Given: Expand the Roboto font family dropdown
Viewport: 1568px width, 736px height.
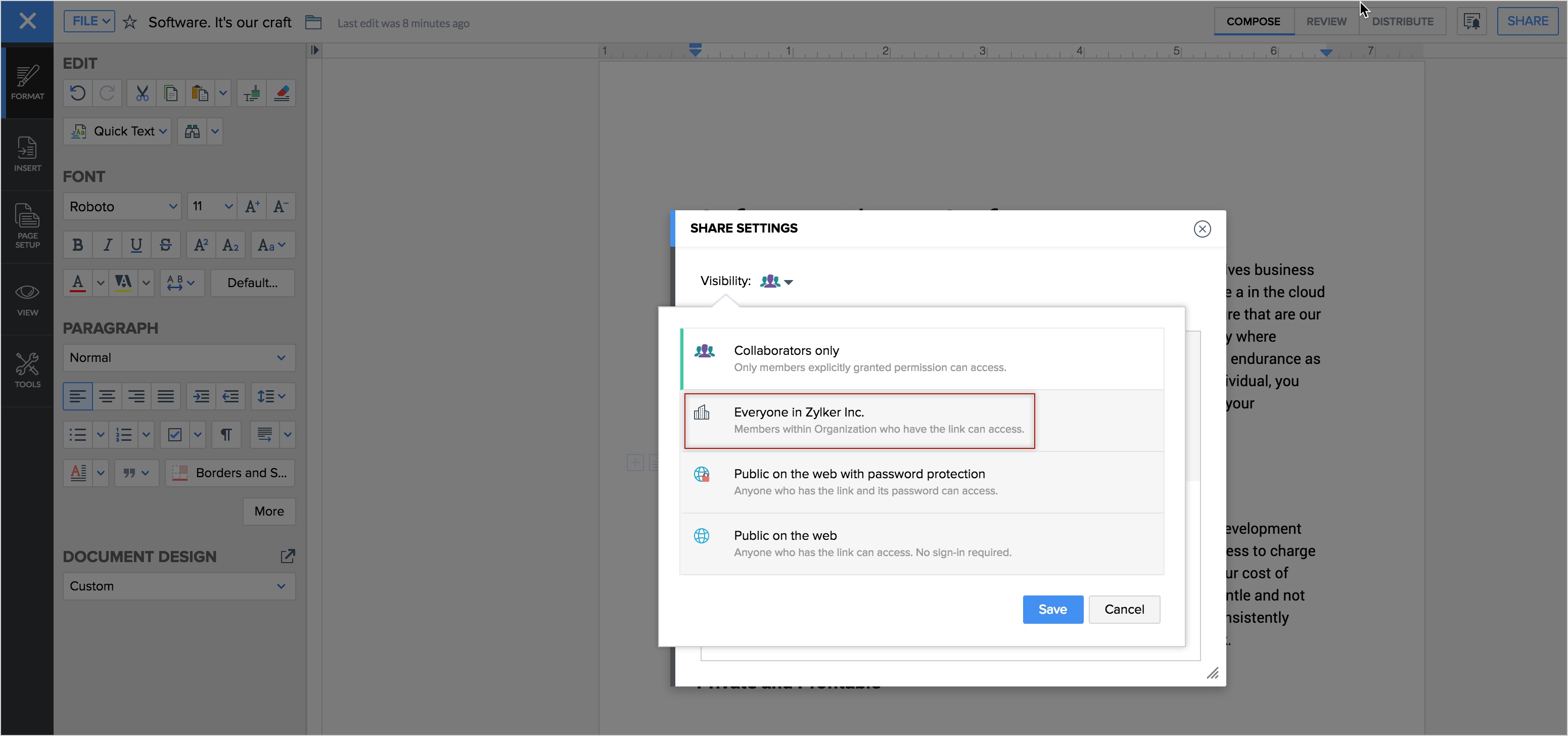Looking at the screenshot, I should [122, 207].
